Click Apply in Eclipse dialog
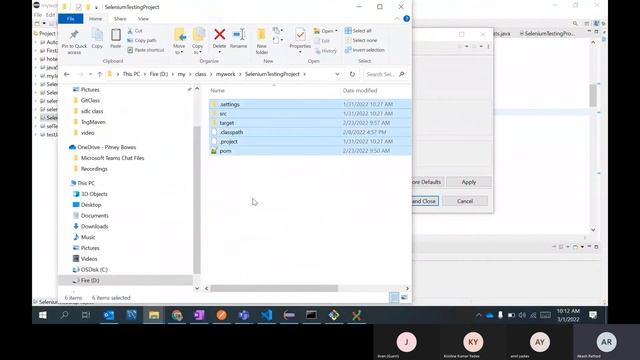The width and height of the screenshot is (640, 360). tap(469, 182)
